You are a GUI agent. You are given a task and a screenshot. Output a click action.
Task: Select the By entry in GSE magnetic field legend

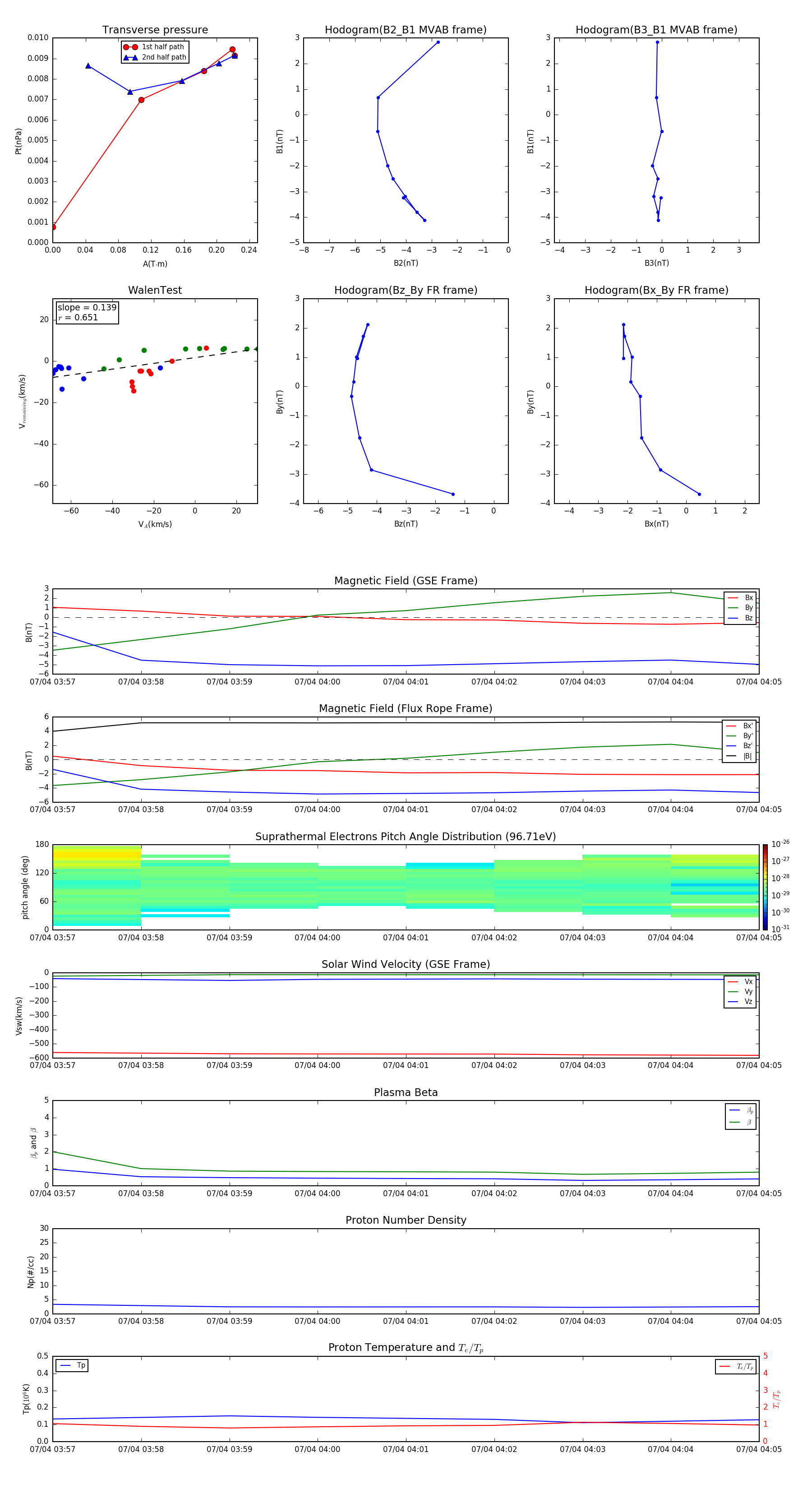tap(740, 608)
